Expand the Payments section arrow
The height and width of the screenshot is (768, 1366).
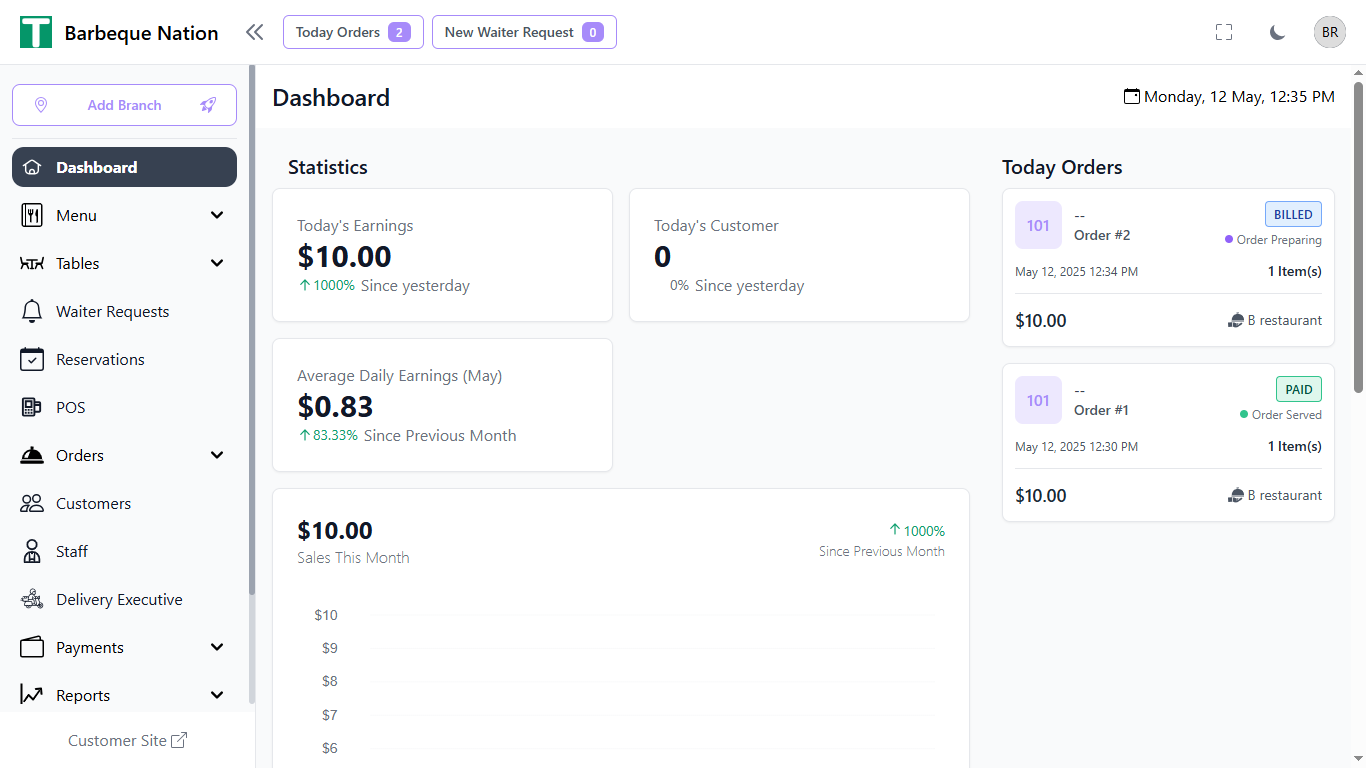[x=217, y=647]
